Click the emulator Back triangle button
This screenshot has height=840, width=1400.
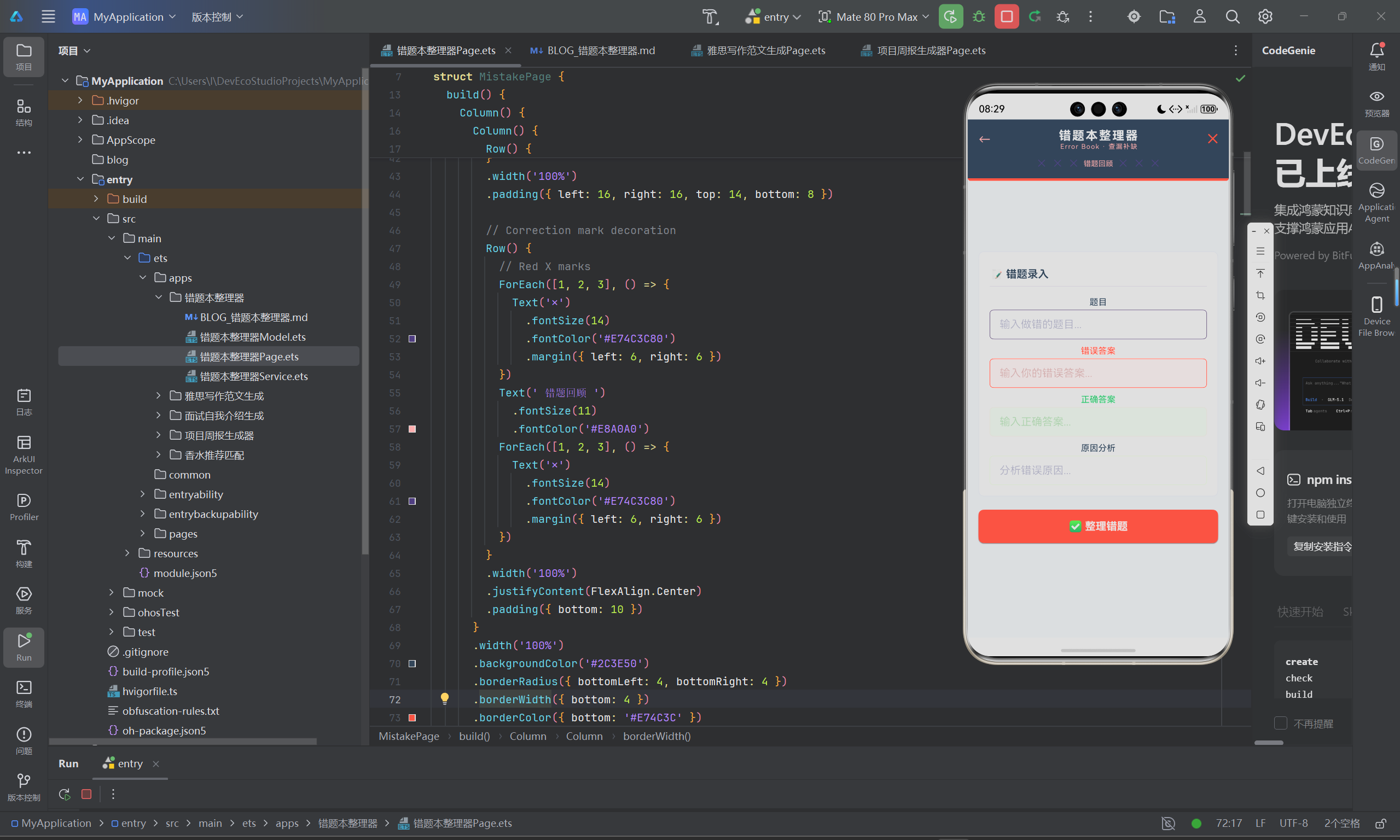pos(1260,471)
